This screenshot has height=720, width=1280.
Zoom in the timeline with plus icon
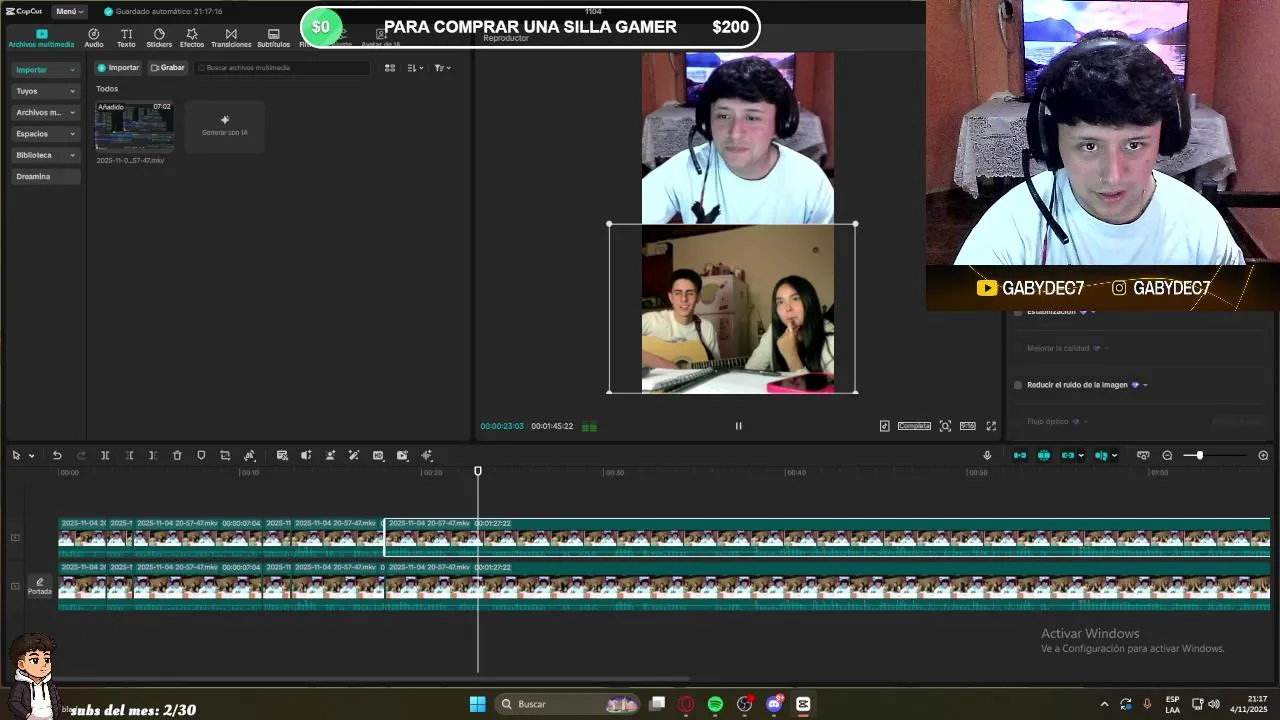[x=1263, y=456]
